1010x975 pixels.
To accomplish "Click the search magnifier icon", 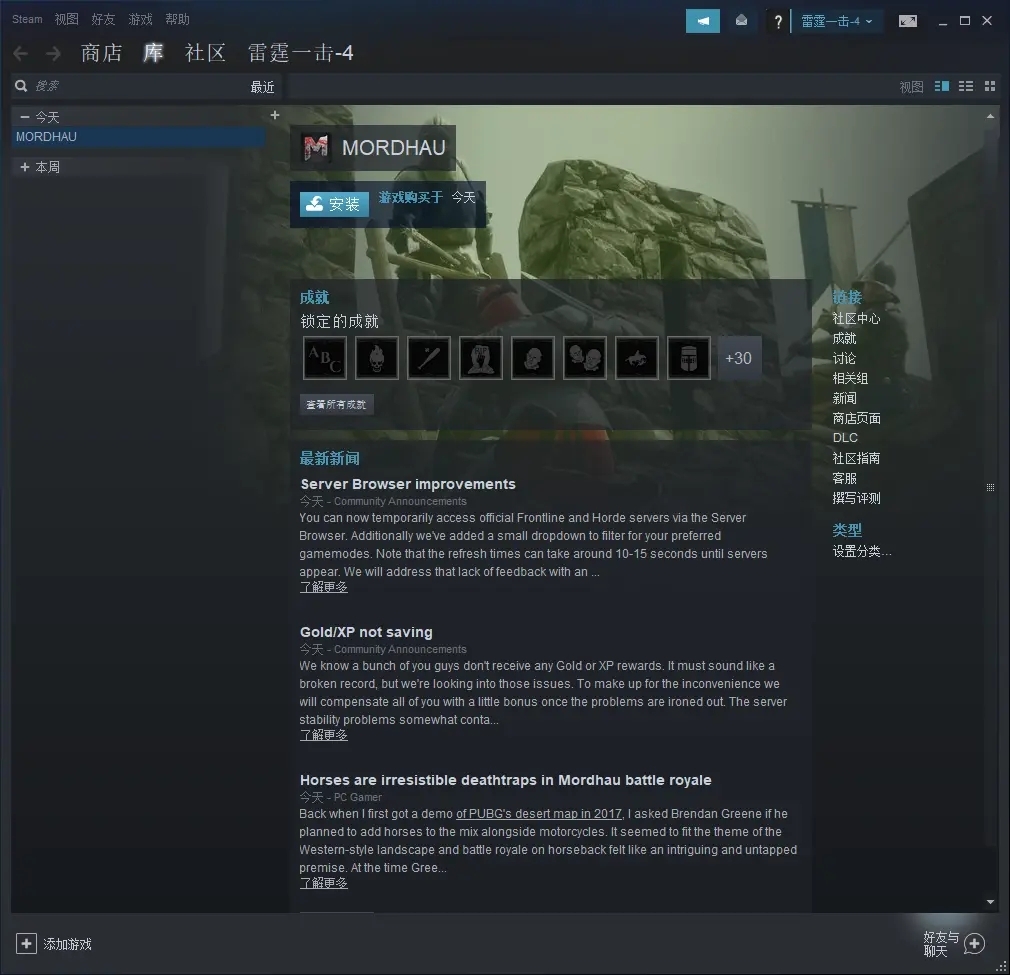I will [21, 86].
